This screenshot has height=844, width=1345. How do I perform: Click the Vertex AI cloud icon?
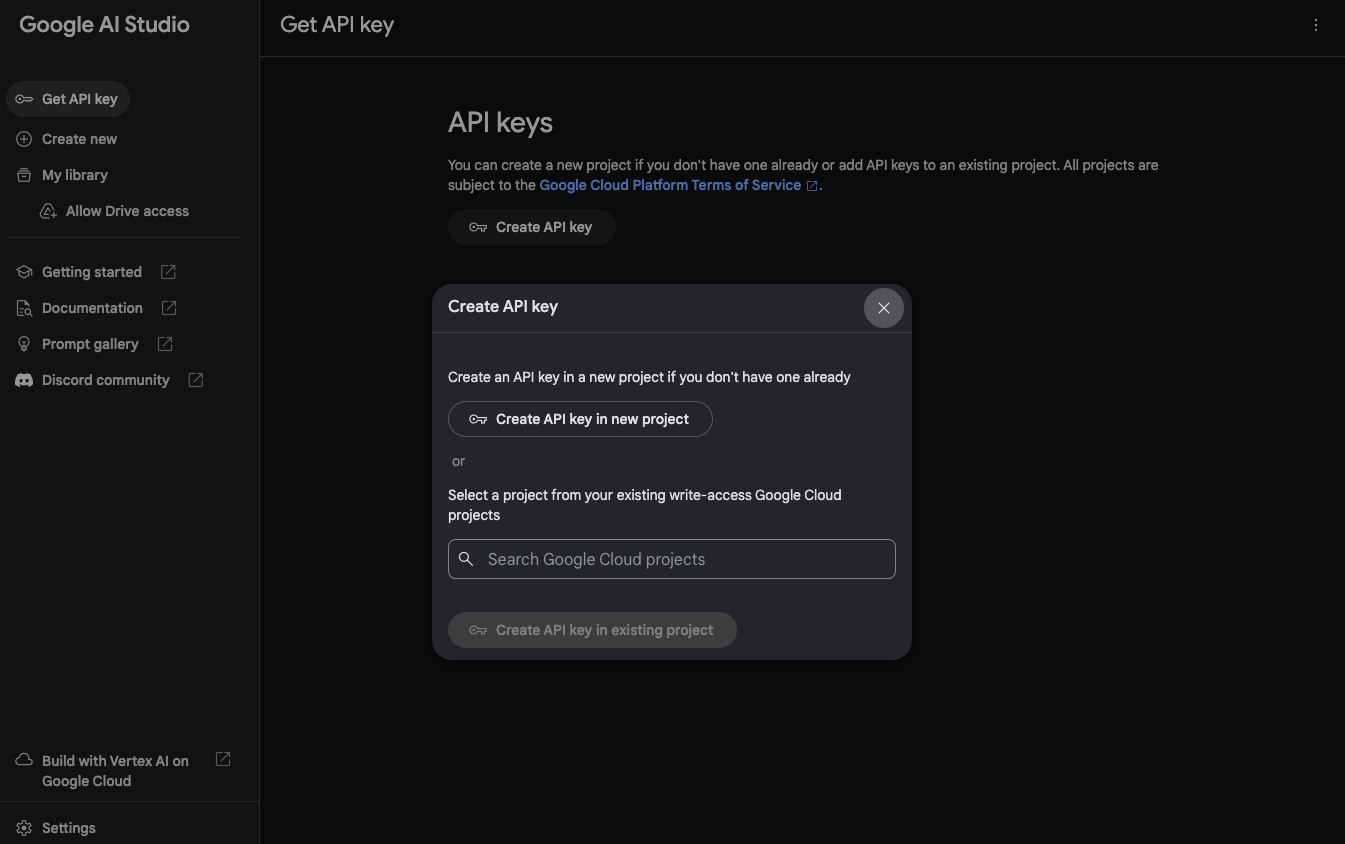(x=24, y=760)
